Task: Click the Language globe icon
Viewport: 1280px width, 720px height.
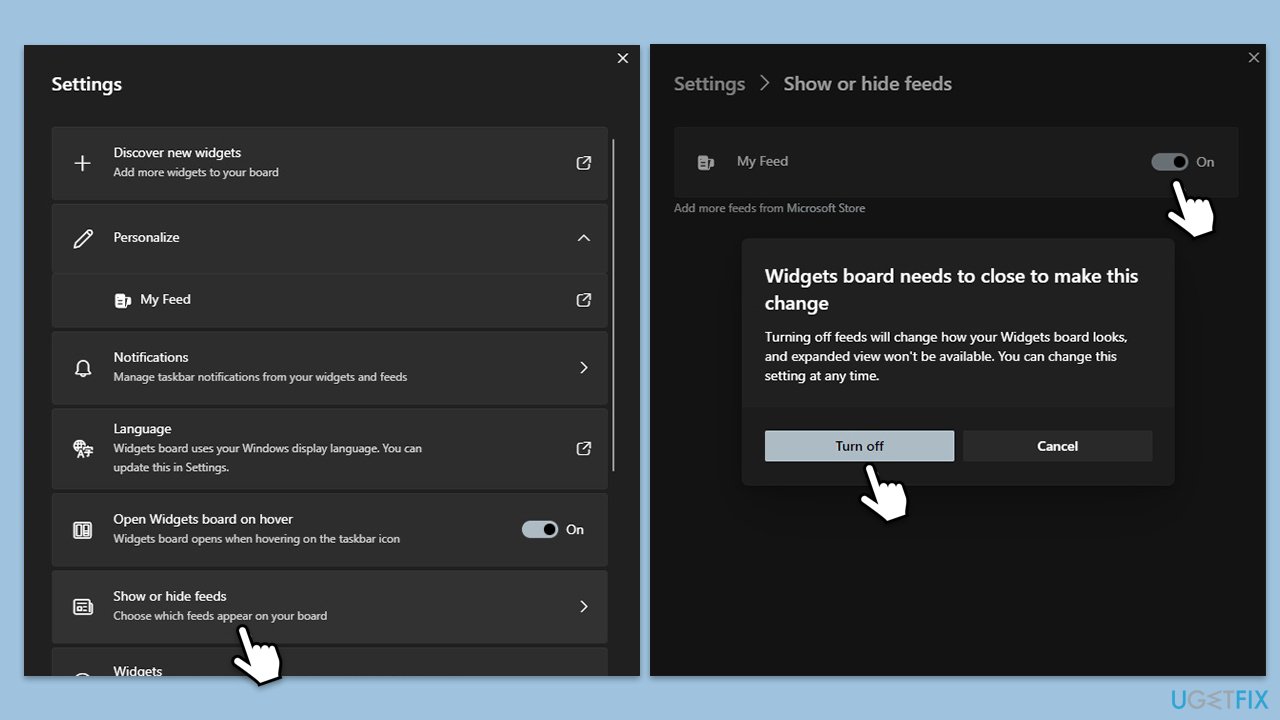Action: pos(83,449)
